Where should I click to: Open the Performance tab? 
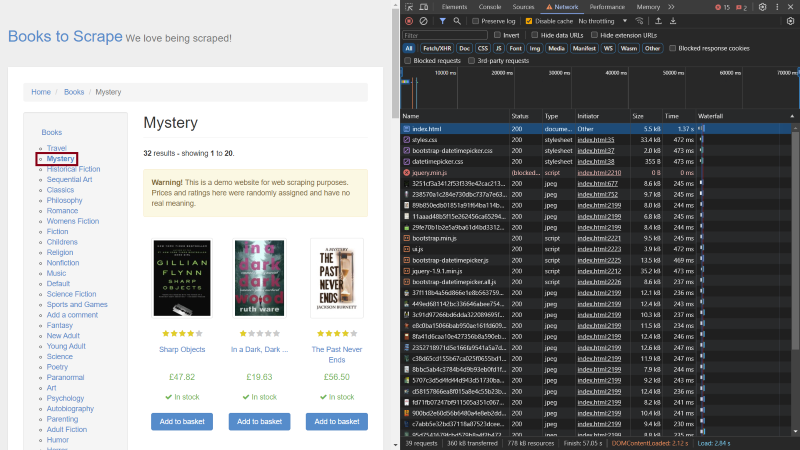pyautogui.click(x=606, y=6)
